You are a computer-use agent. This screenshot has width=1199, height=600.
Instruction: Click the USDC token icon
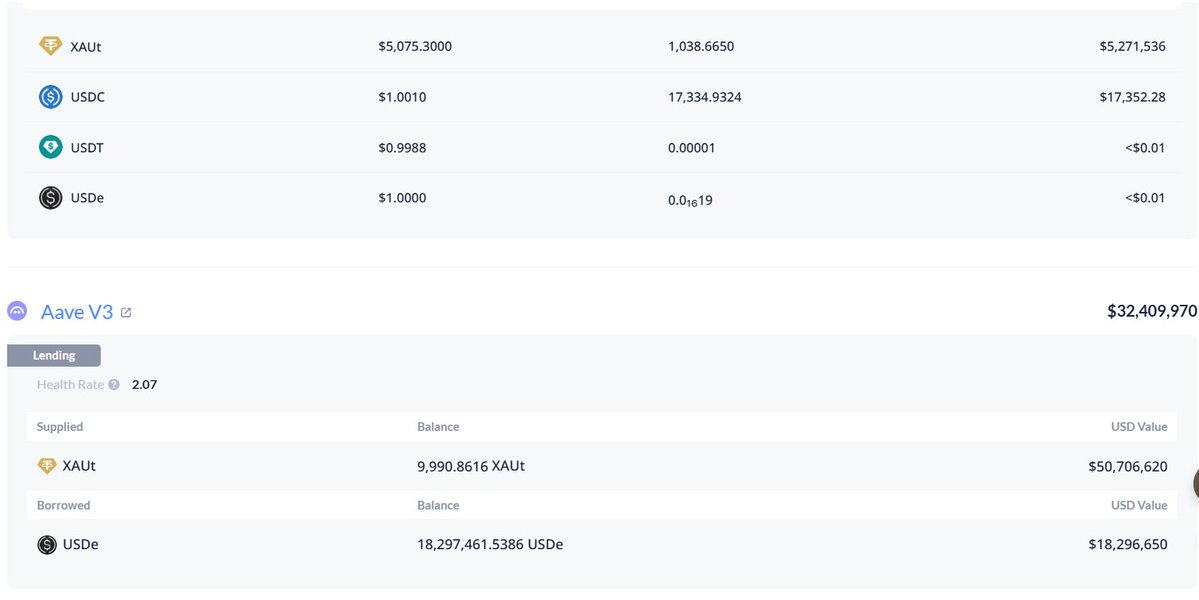50,97
